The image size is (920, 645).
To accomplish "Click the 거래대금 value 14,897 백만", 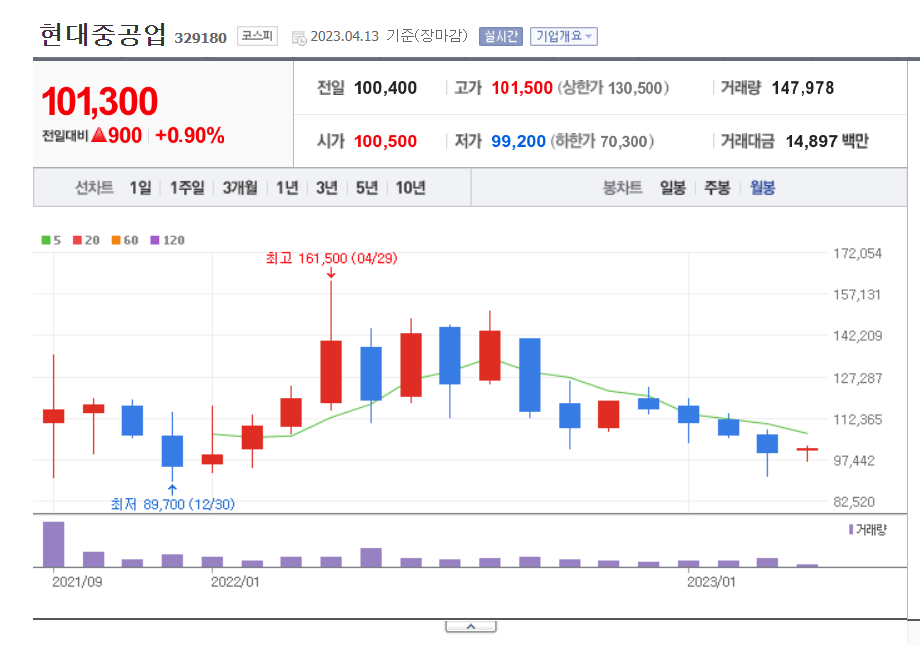I will 827,141.
